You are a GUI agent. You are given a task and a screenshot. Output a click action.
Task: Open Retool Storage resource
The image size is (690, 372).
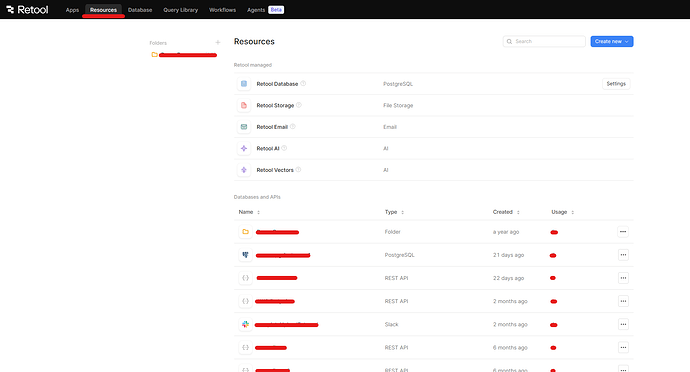[x=275, y=105]
